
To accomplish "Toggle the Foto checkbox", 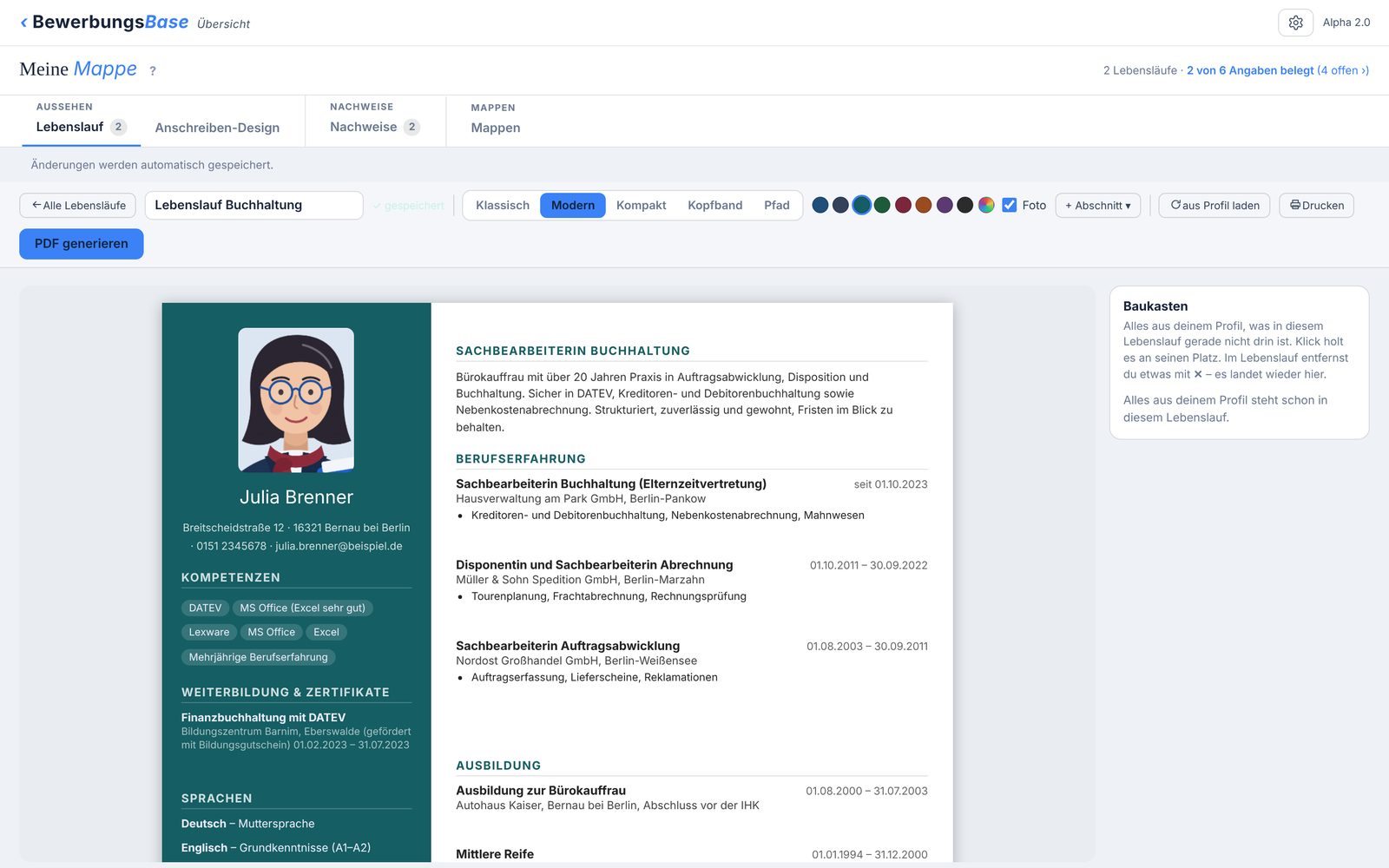I will point(1010,205).
